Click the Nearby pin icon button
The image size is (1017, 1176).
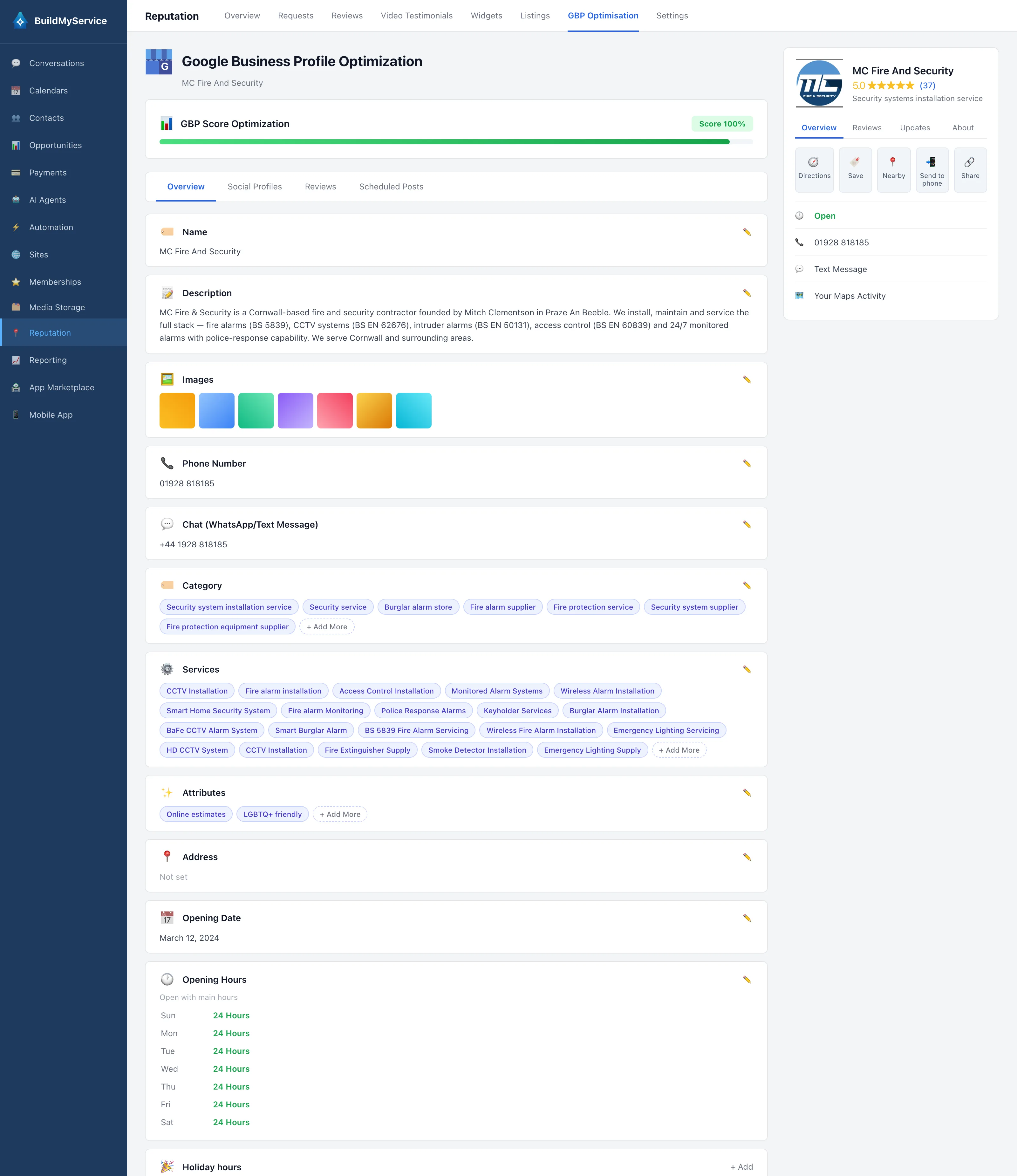[x=893, y=170]
